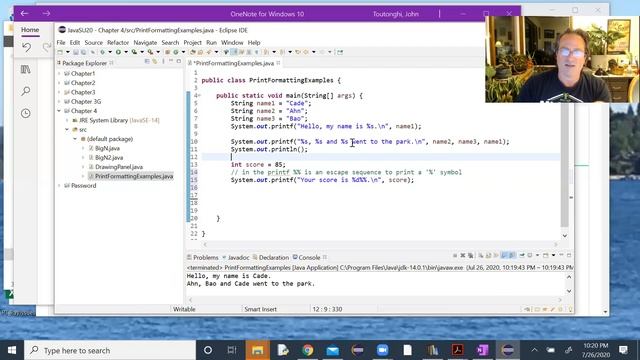This screenshot has height=360, width=640.
Task: Toggle Word Wrap in Console toolbar
Action: point(496,256)
